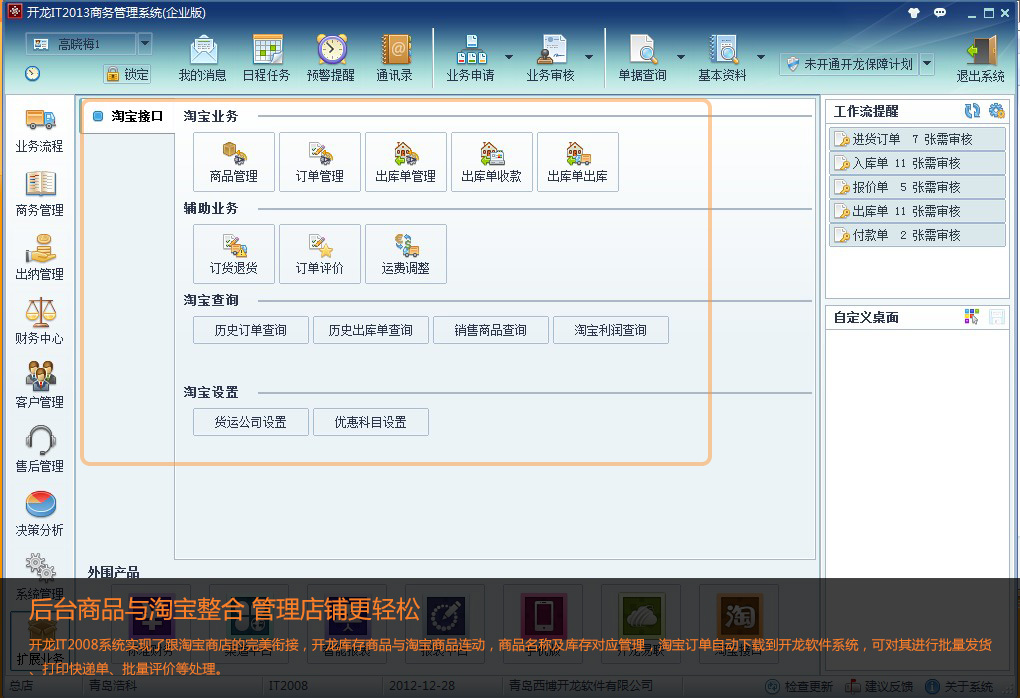Select the 淘宝接口 tab
The image size is (1020, 698).
tap(128, 116)
